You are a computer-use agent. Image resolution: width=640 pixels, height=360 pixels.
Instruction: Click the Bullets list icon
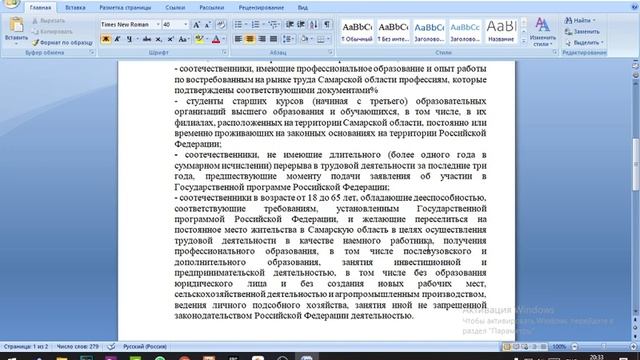coord(238,25)
